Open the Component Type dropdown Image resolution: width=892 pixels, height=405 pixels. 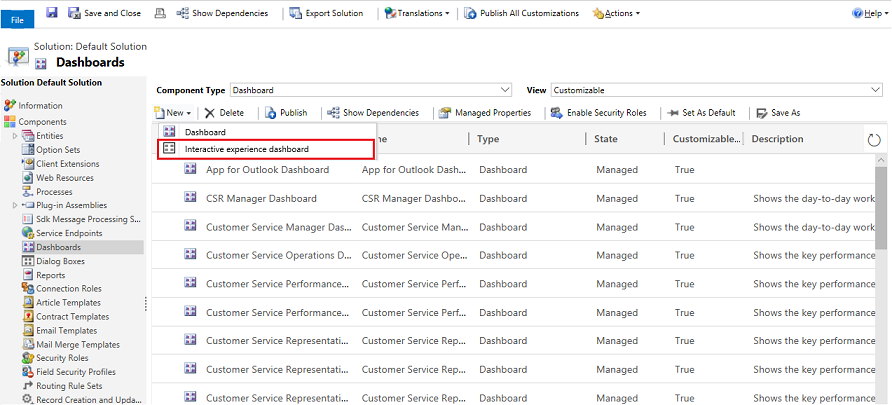coord(504,90)
